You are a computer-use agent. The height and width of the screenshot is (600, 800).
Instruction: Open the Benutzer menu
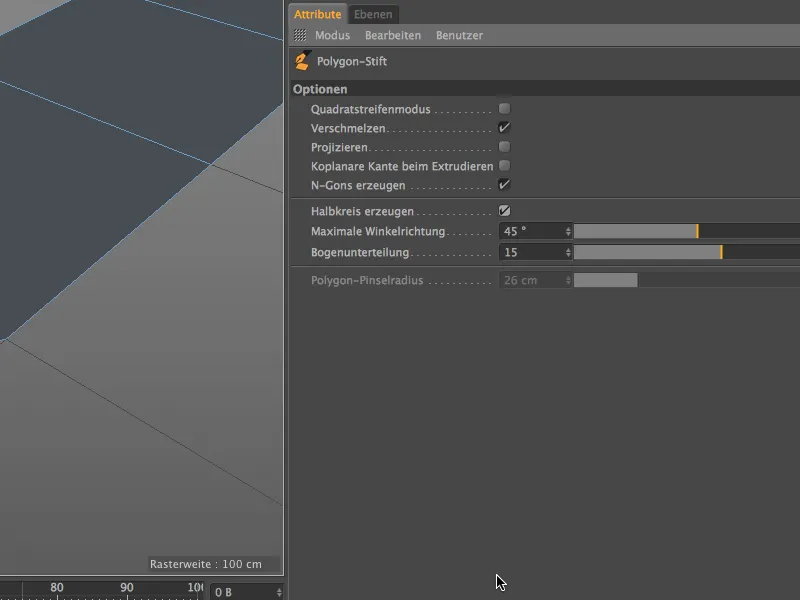[458, 35]
